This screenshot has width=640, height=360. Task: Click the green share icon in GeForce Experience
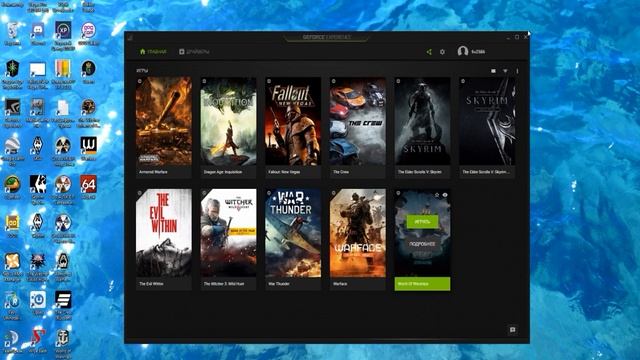429,52
